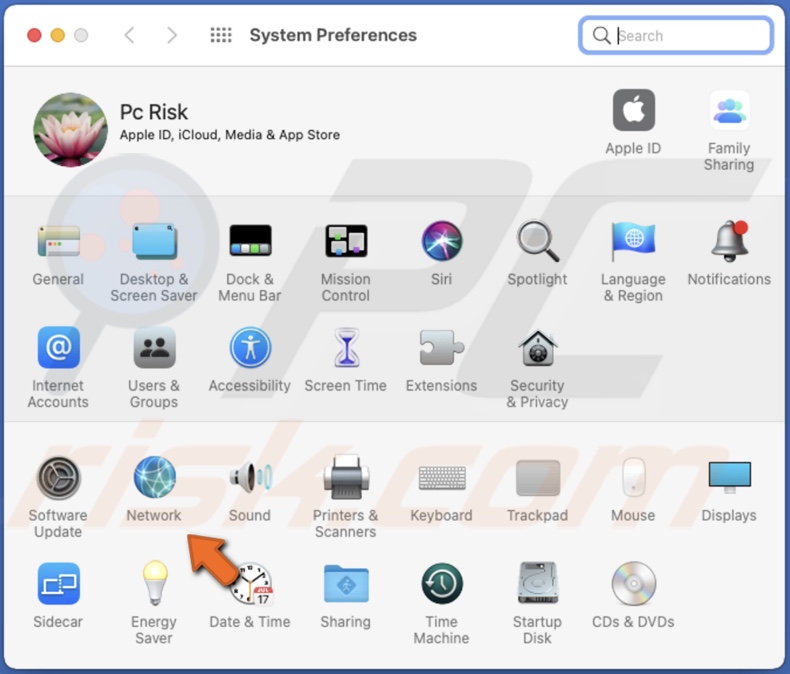
Task: Open the Accessibility pane
Action: pos(250,348)
